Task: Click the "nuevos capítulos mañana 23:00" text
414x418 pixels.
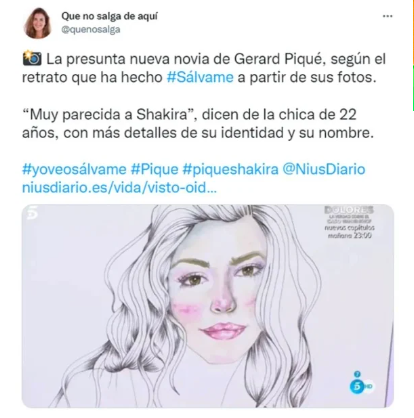Action: point(350,232)
